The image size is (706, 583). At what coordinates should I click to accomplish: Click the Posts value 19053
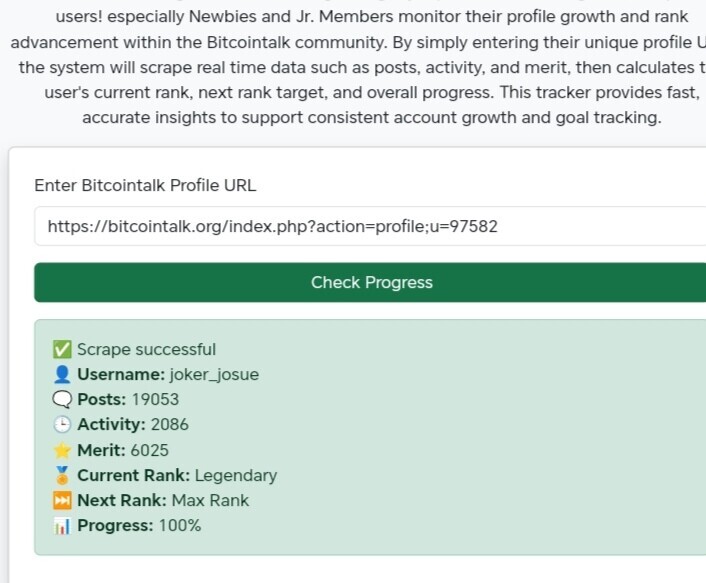point(155,399)
